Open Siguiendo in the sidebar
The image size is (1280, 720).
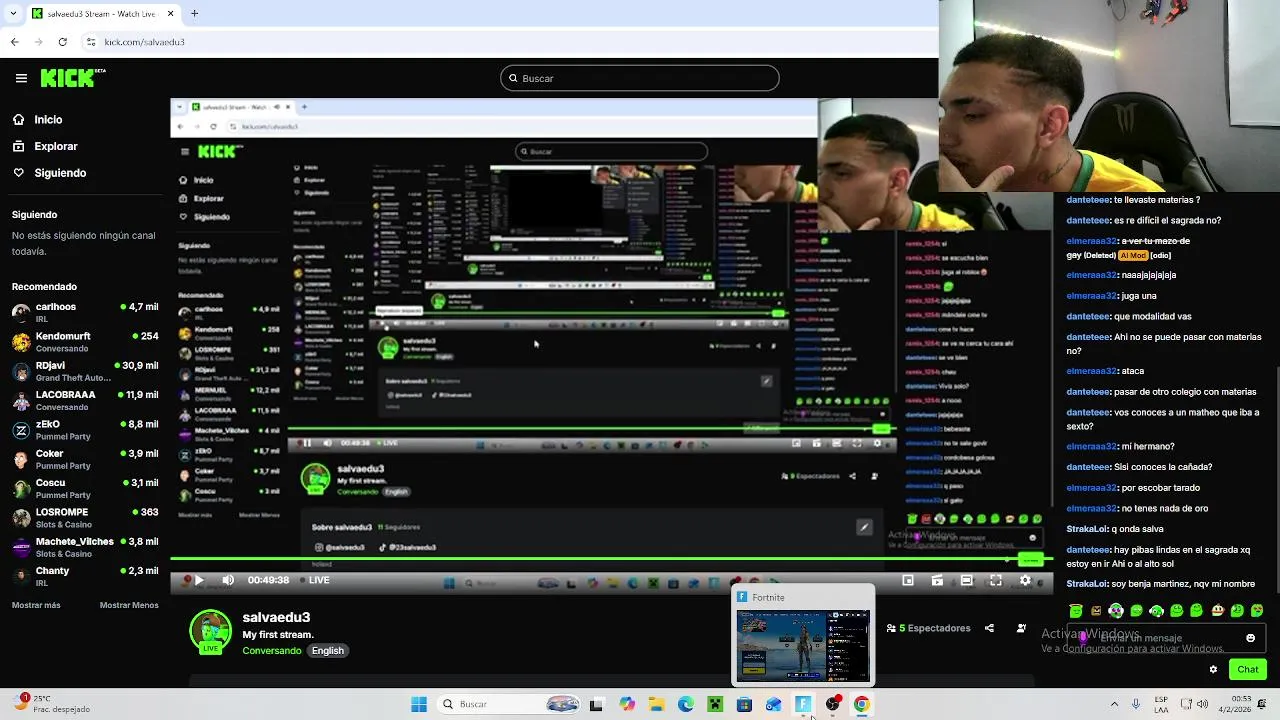(x=49, y=173)
